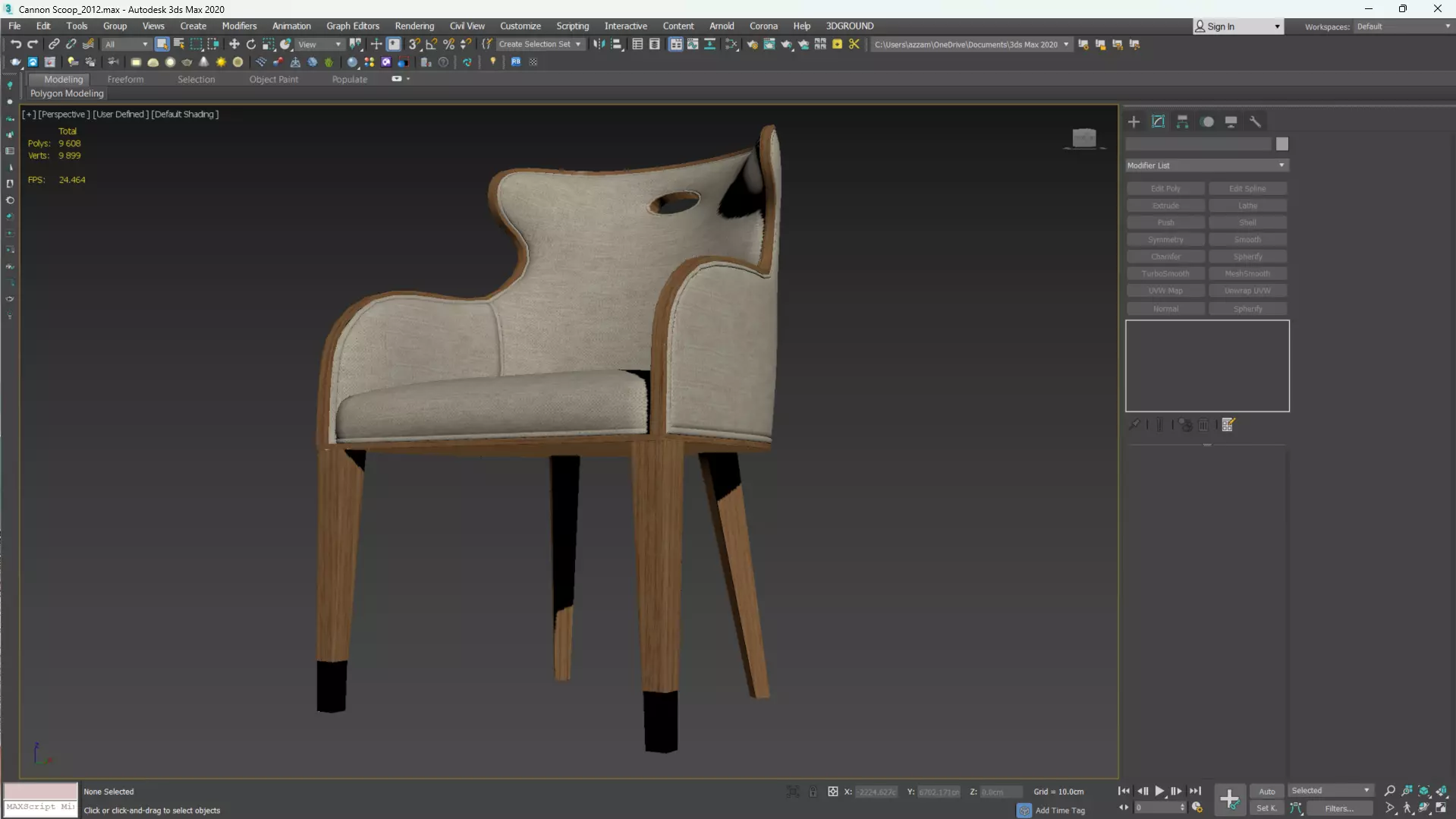1456x819 pixels.
Task: Activate the Select Object tool
Action: [162, 44]
